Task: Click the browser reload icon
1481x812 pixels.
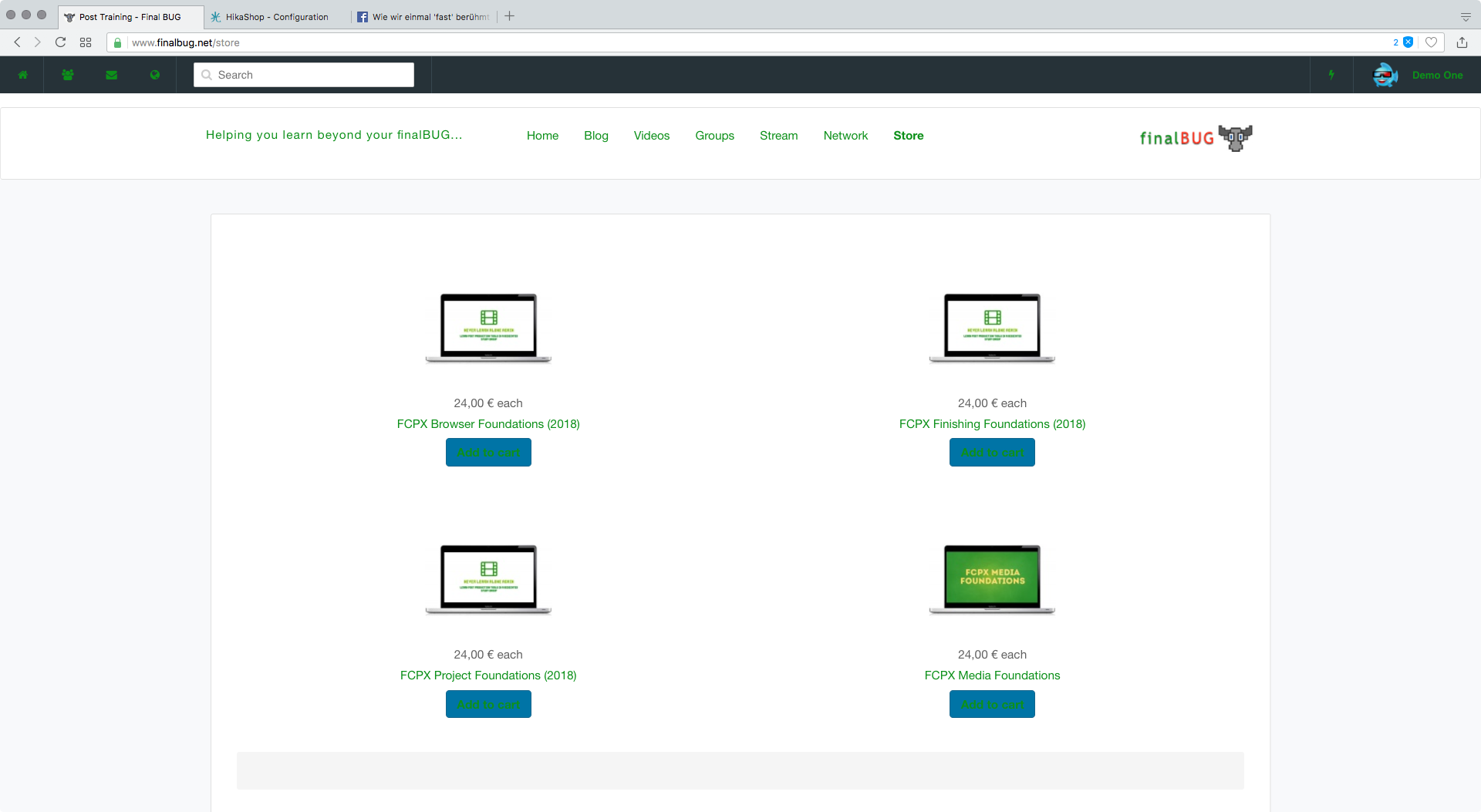Action: 60,42
